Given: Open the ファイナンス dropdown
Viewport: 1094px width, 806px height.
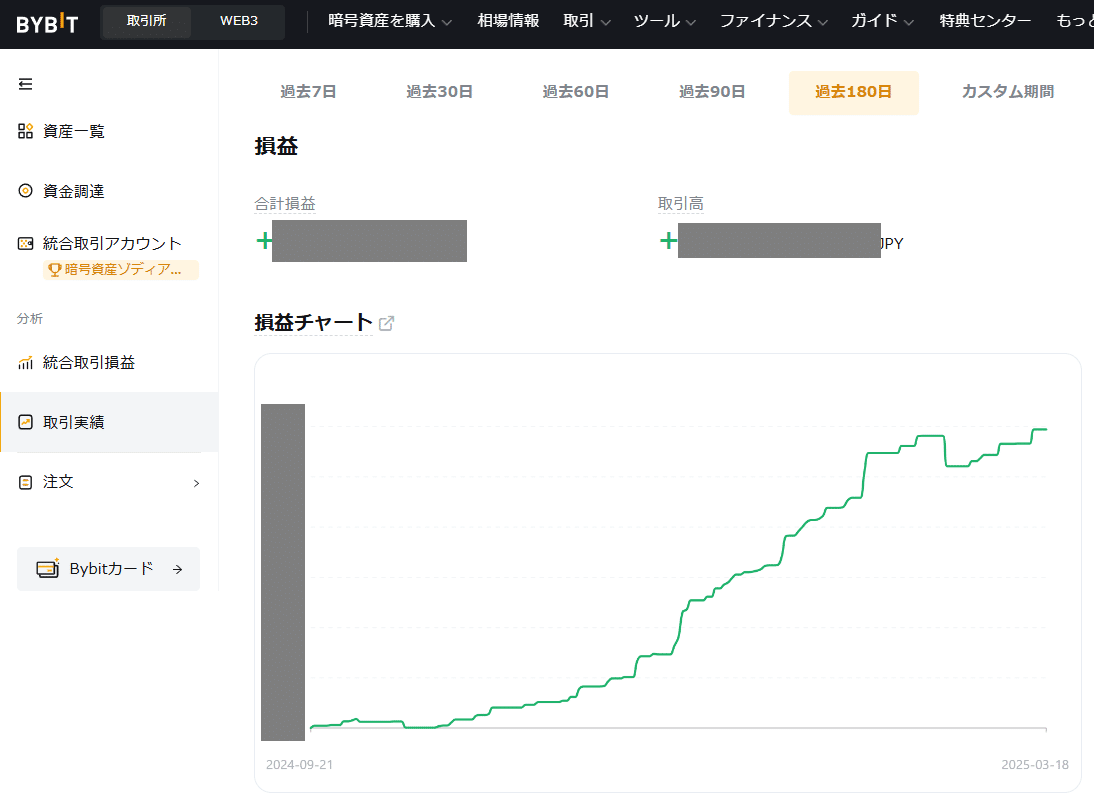Looking at the screenshot, I should point(773,21).
